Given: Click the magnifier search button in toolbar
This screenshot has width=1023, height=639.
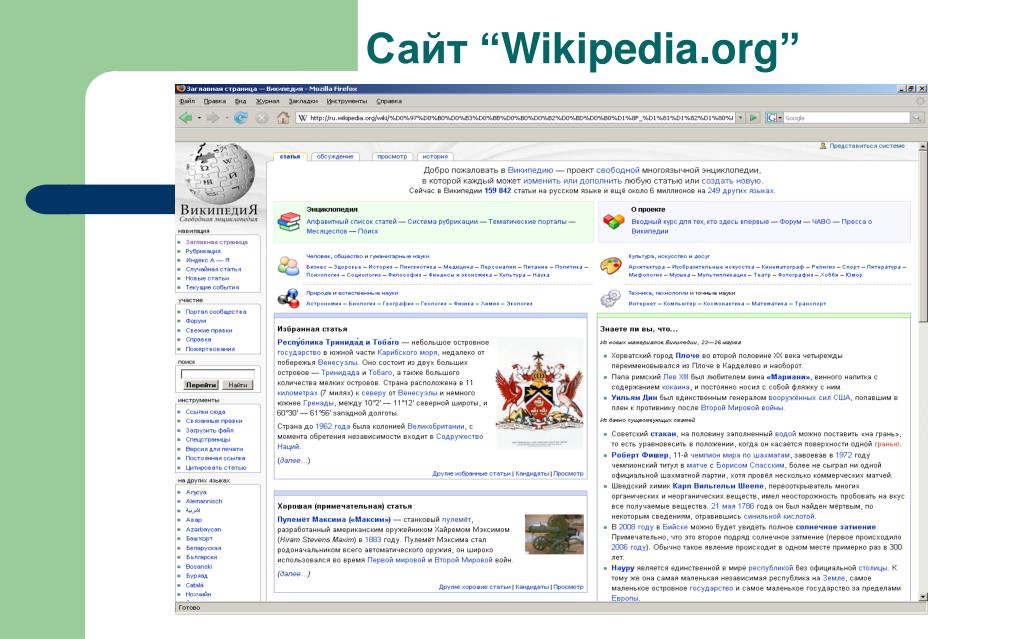Looking at the screenshot, I should point(917,118).
